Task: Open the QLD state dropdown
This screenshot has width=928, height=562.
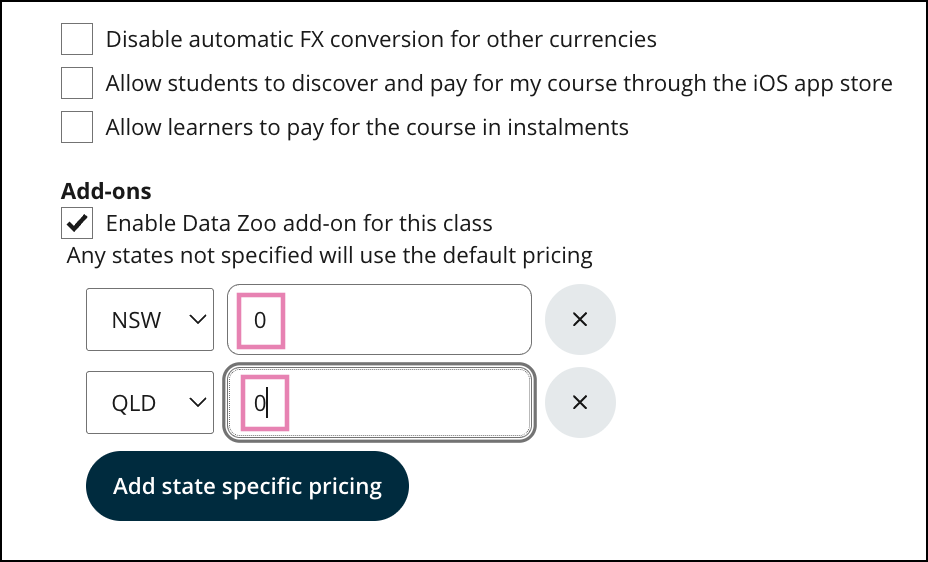Action: [150, 403]
